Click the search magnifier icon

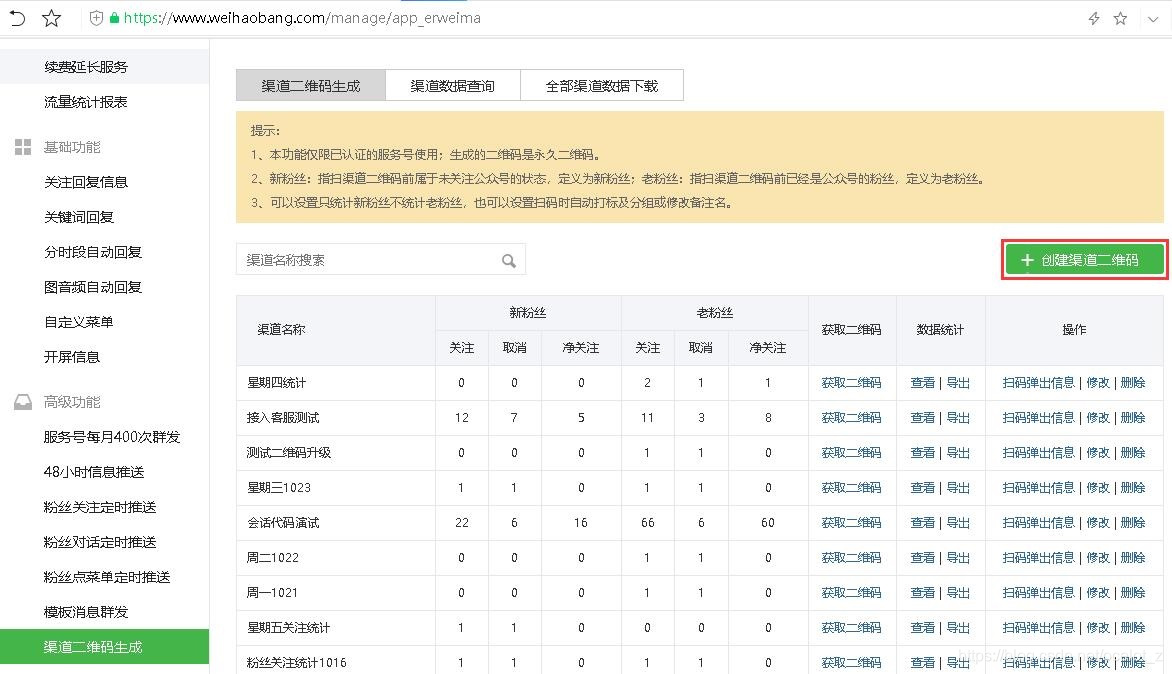[509, 260]
